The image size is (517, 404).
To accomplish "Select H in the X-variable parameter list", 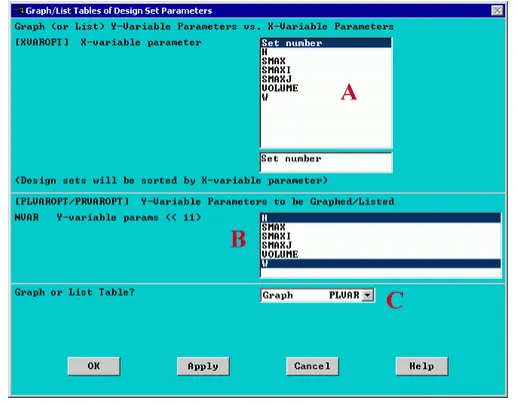I will [x=326, y=52].
